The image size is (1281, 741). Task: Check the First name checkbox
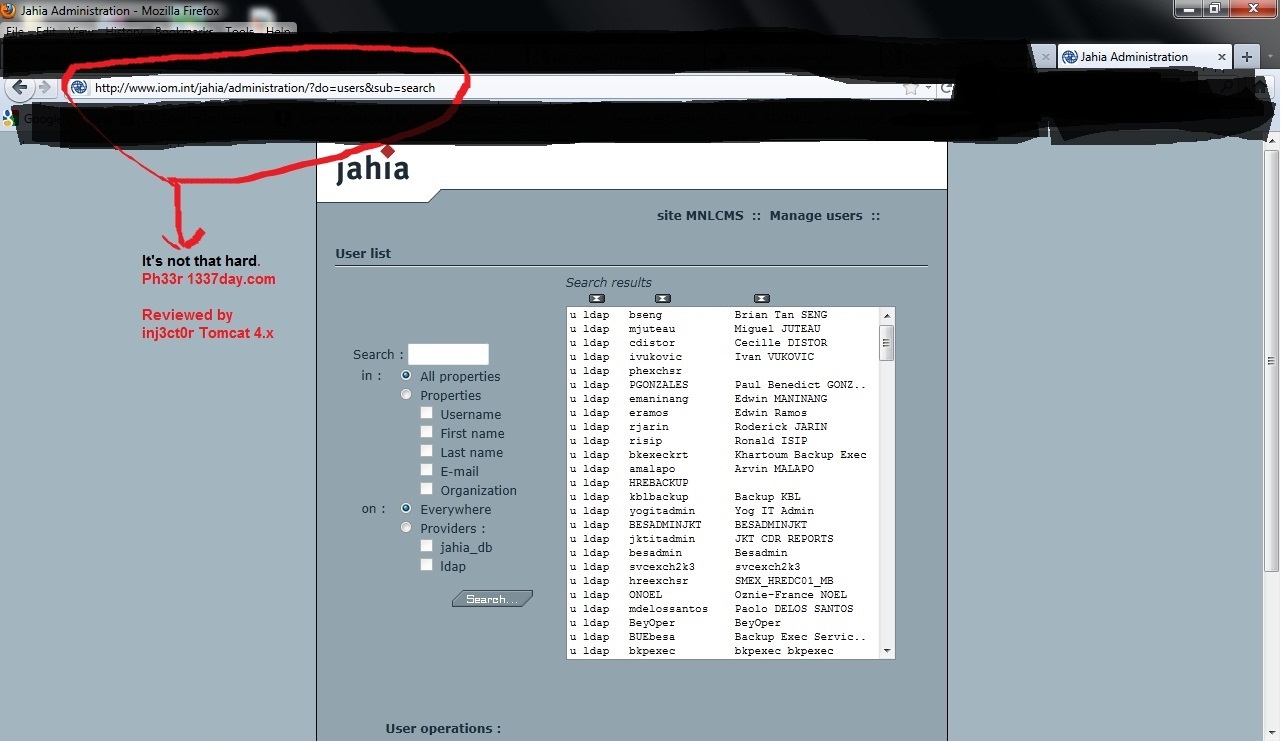click(427, 432)
